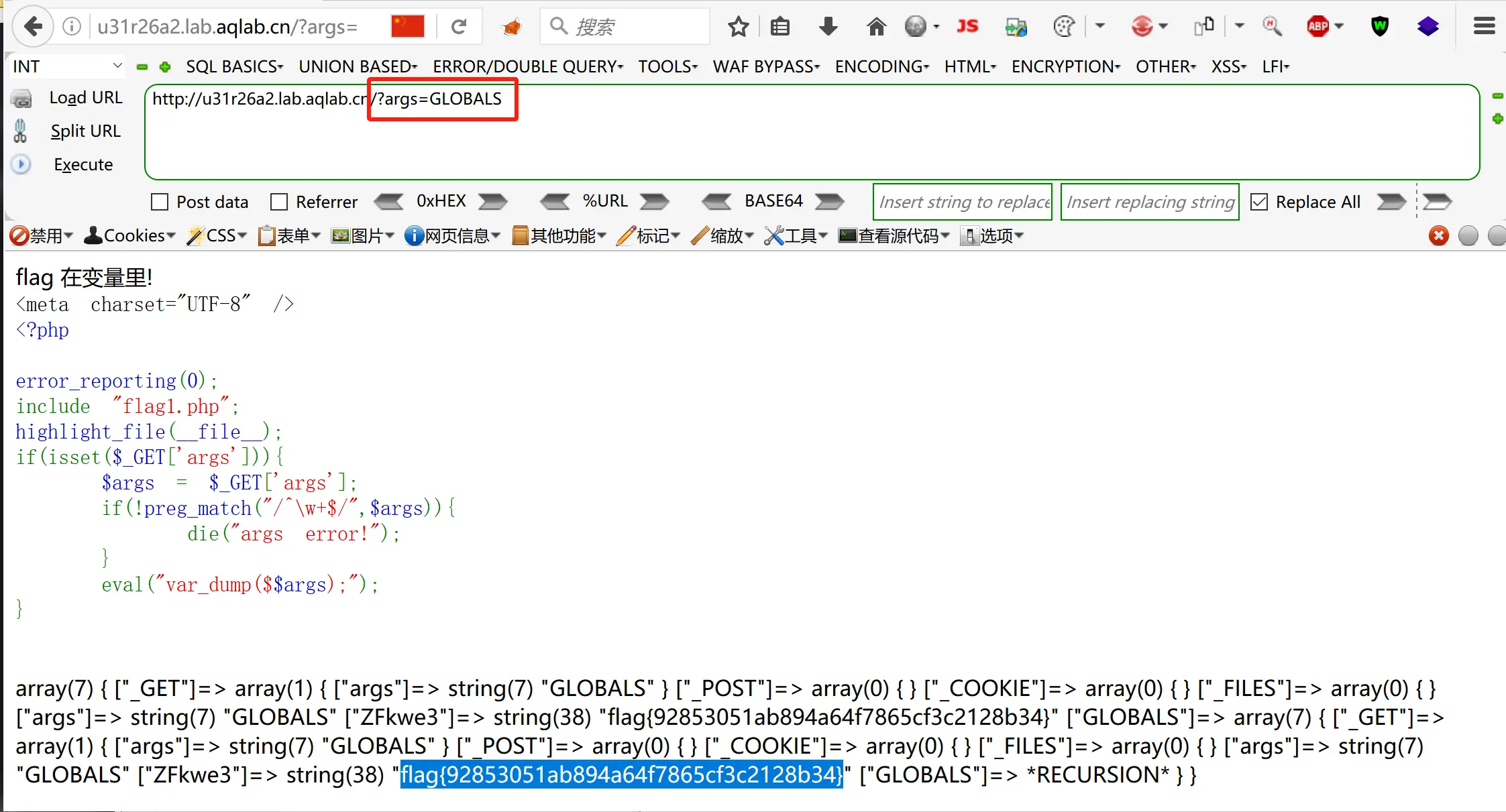1506x812 pixels.
Task: Go to browser home page icon
Action: coord(876,27)
